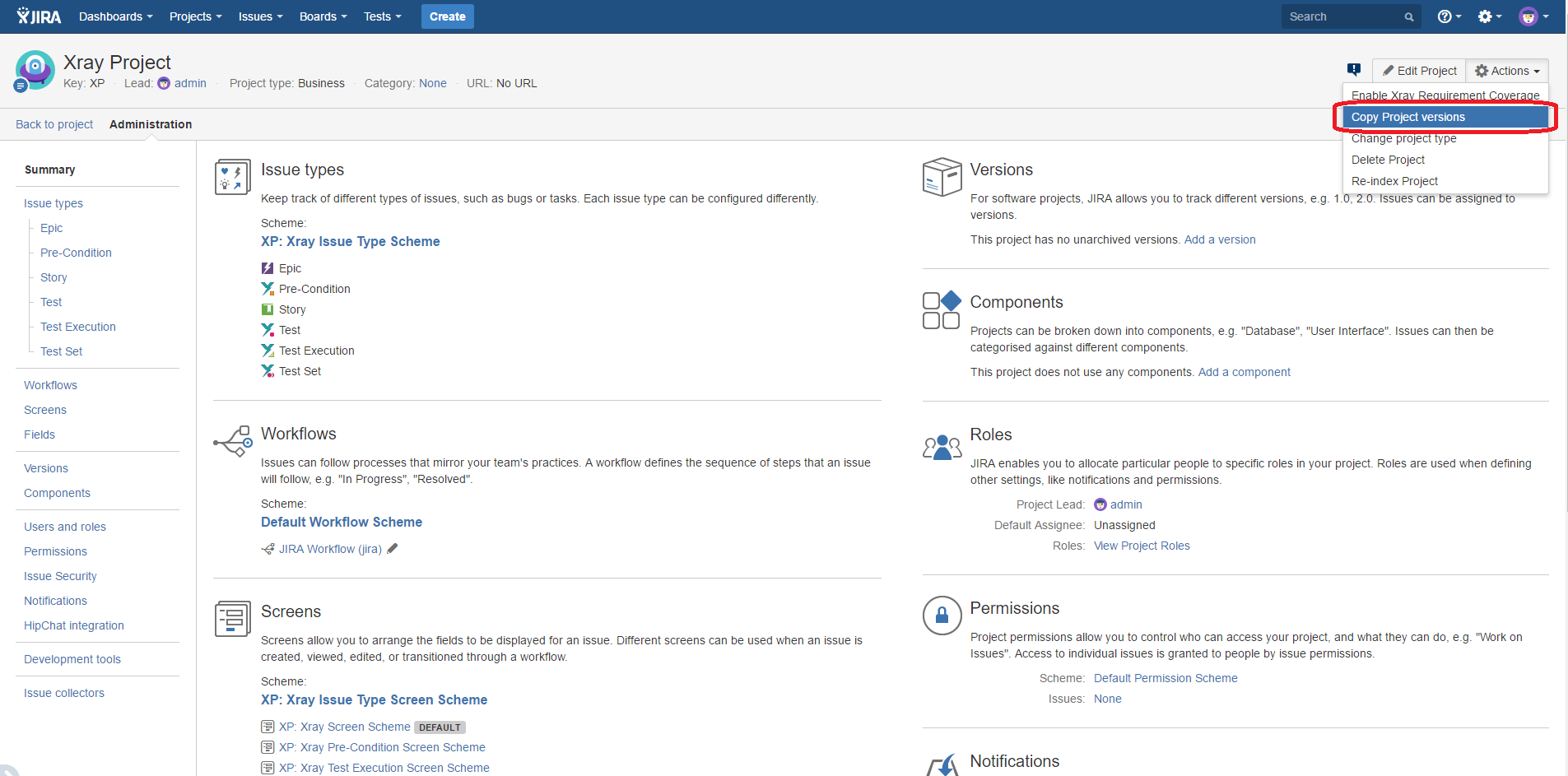
Task: Click the Xray Project avatar image
Action: point(35,70)
